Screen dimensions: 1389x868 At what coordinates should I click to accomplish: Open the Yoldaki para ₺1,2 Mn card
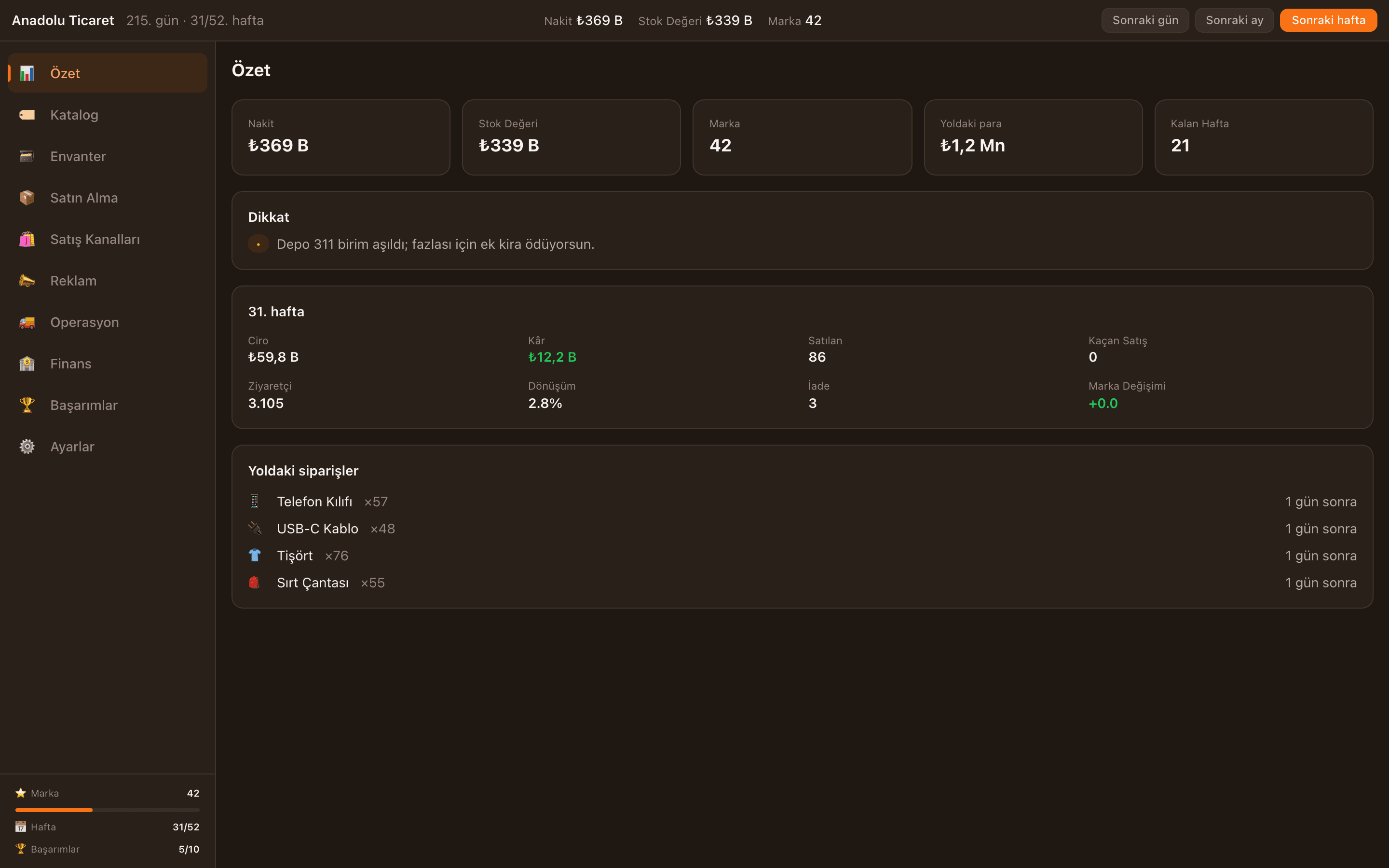pyautogui.click(x=1033, y=137)
